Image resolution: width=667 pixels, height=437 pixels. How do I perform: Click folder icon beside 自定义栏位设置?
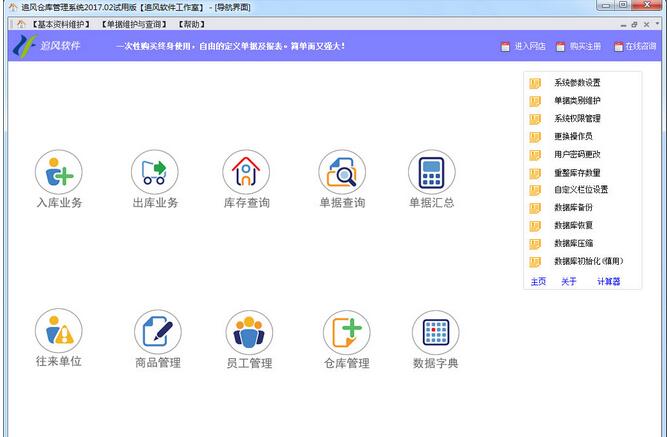[535, 190]
